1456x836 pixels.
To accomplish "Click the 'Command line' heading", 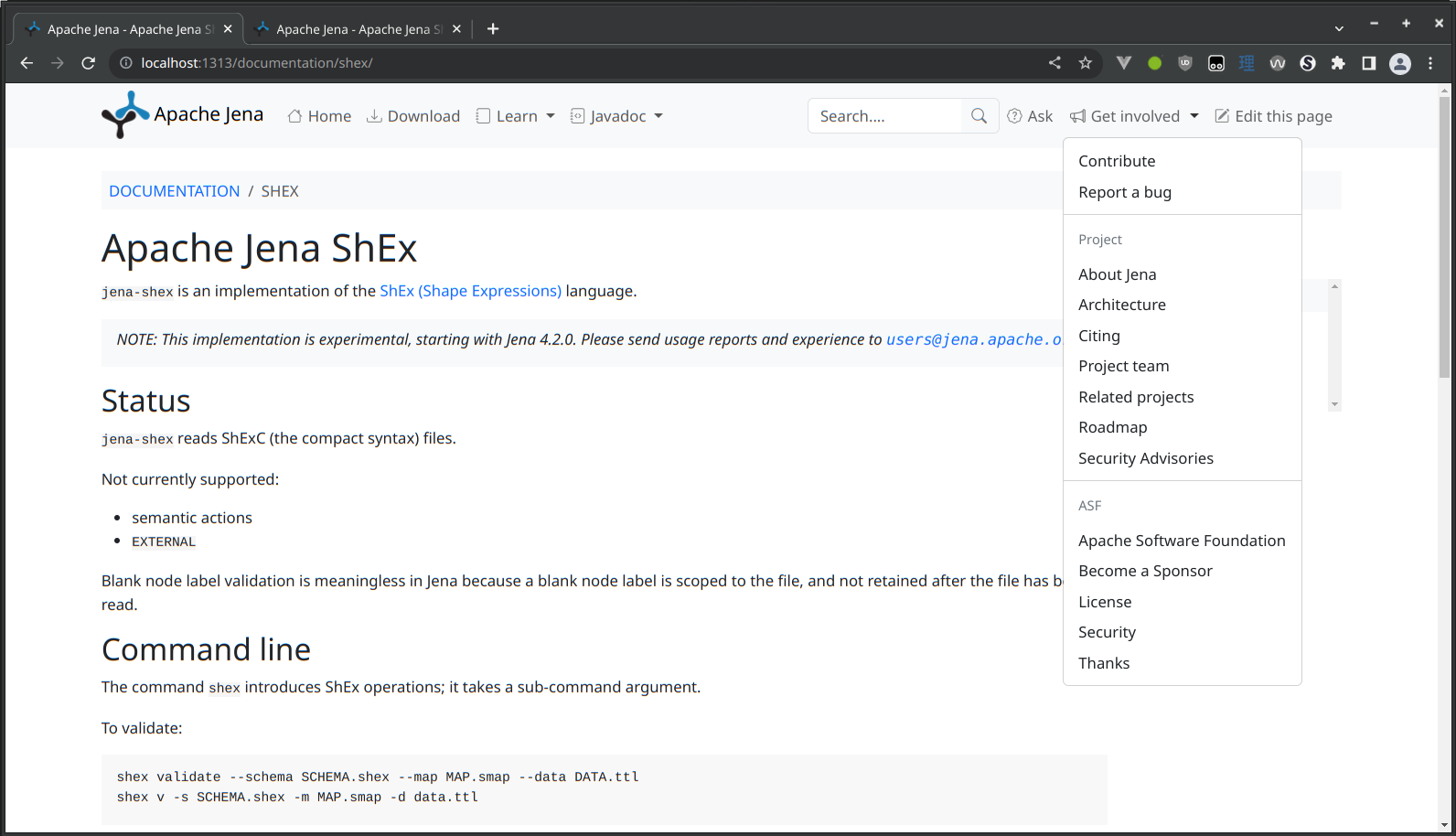I will 206,649.
